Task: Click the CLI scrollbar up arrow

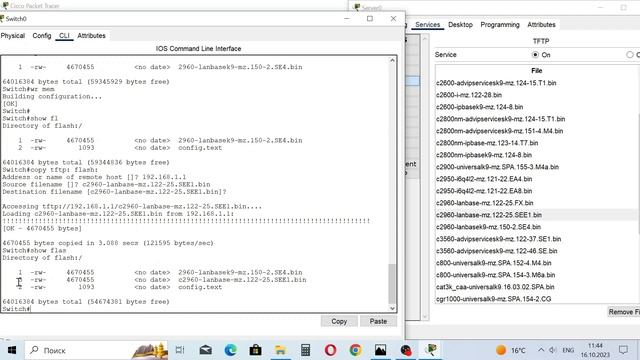Action: pyautogui.click(x=392, y=60)
